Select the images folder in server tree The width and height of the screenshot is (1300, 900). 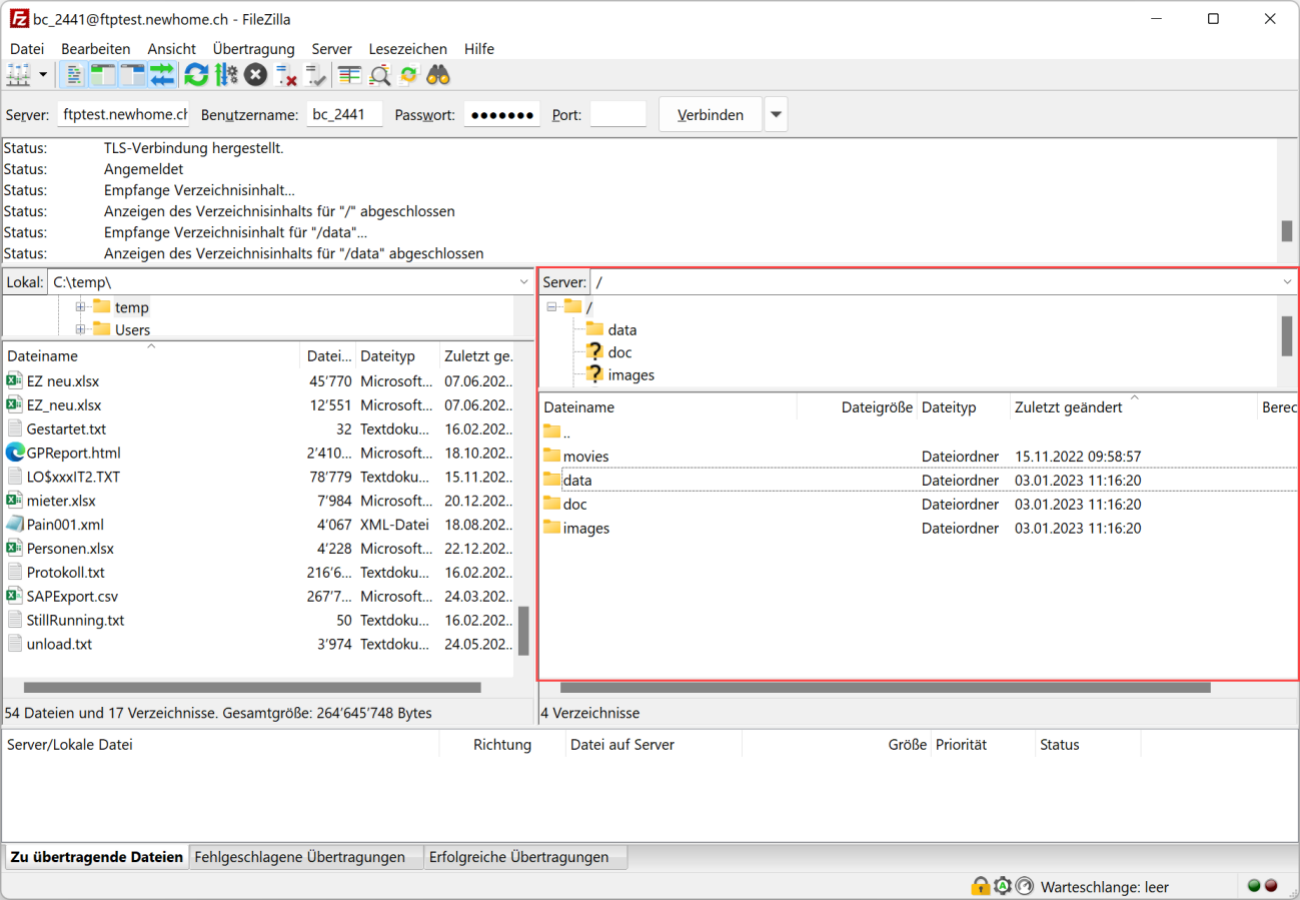[x=631, y=375]
